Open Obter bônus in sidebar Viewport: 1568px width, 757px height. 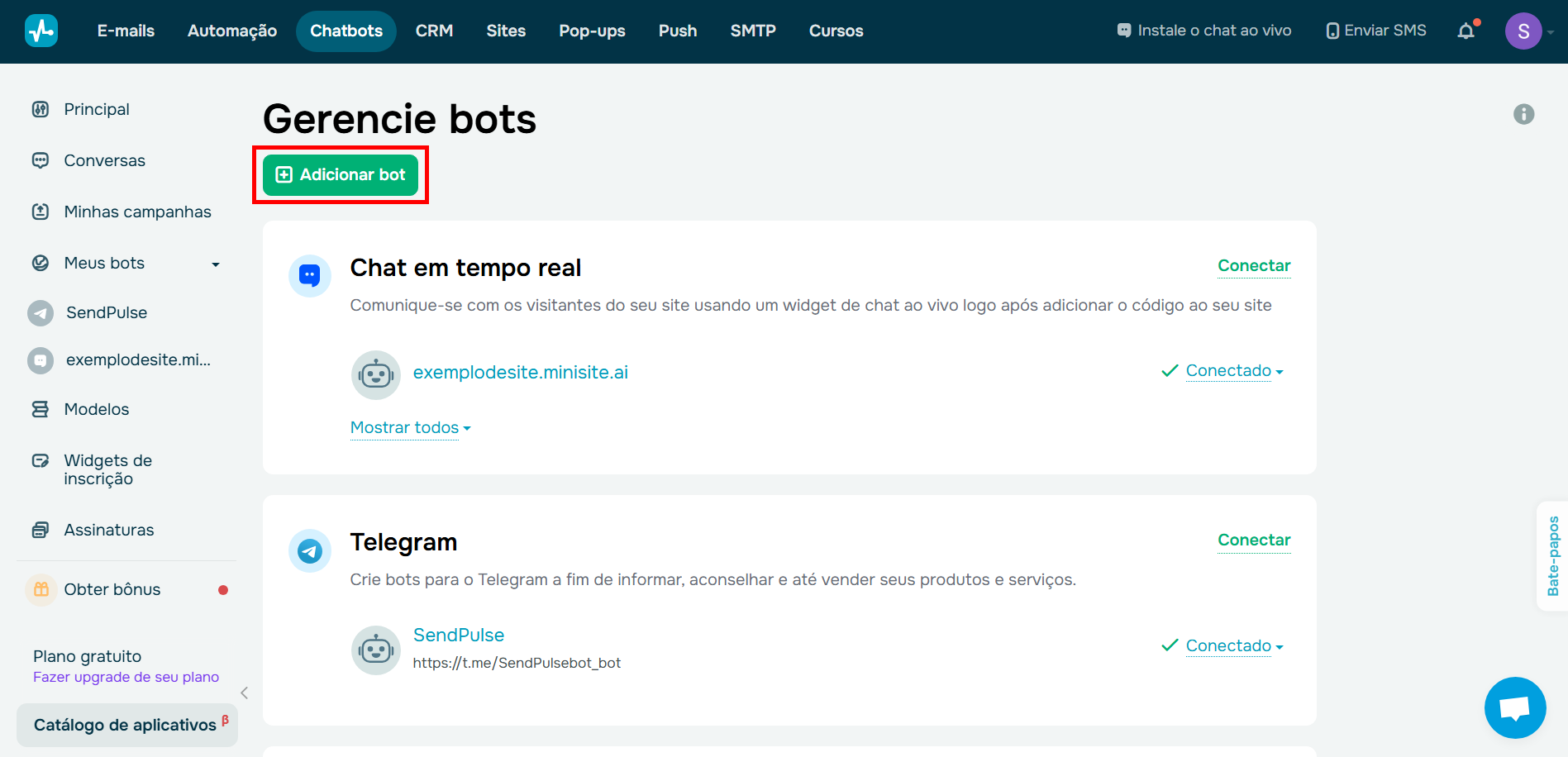click(112, 588)
